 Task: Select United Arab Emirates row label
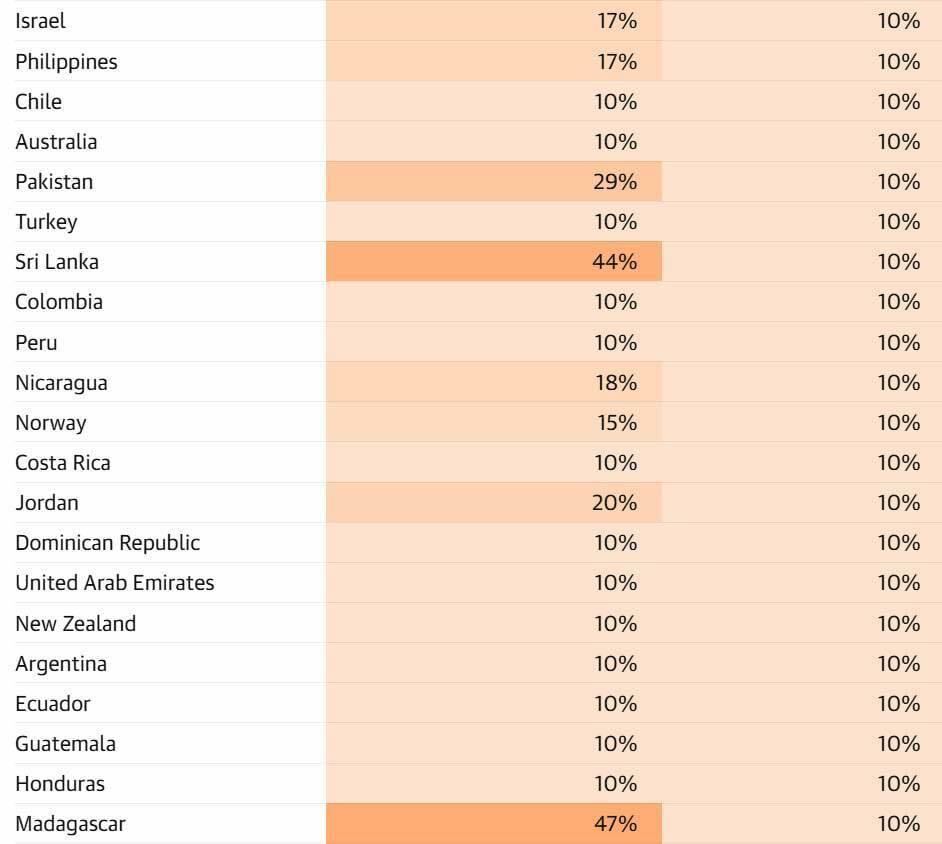point(115,583)
